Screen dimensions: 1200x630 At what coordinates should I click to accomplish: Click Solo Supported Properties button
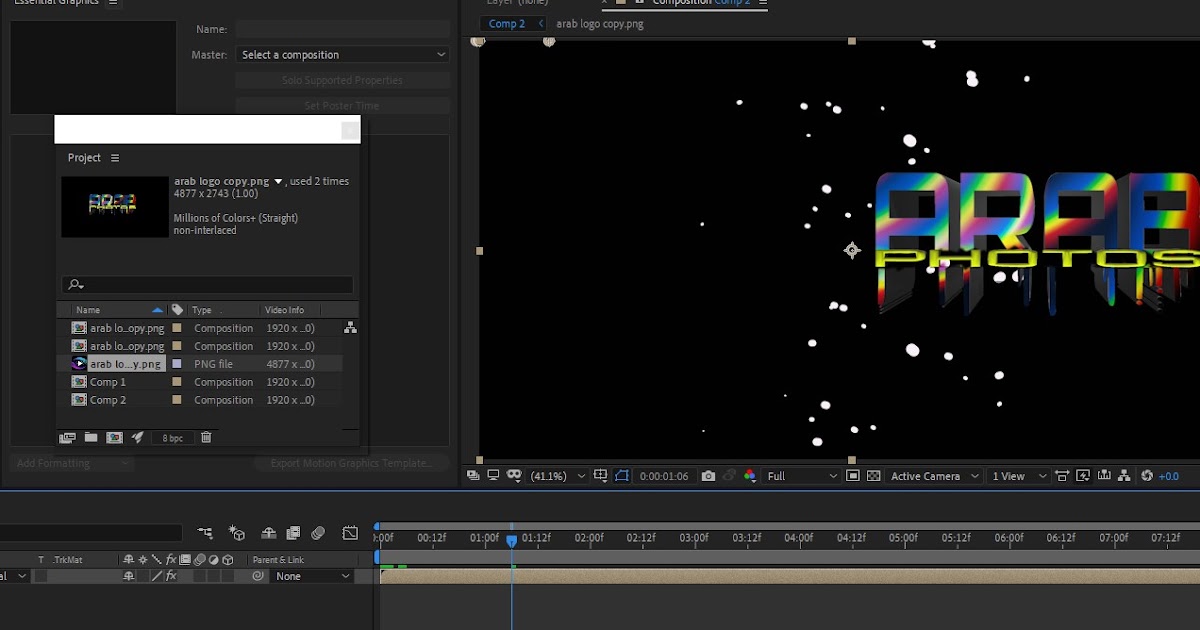342,80
